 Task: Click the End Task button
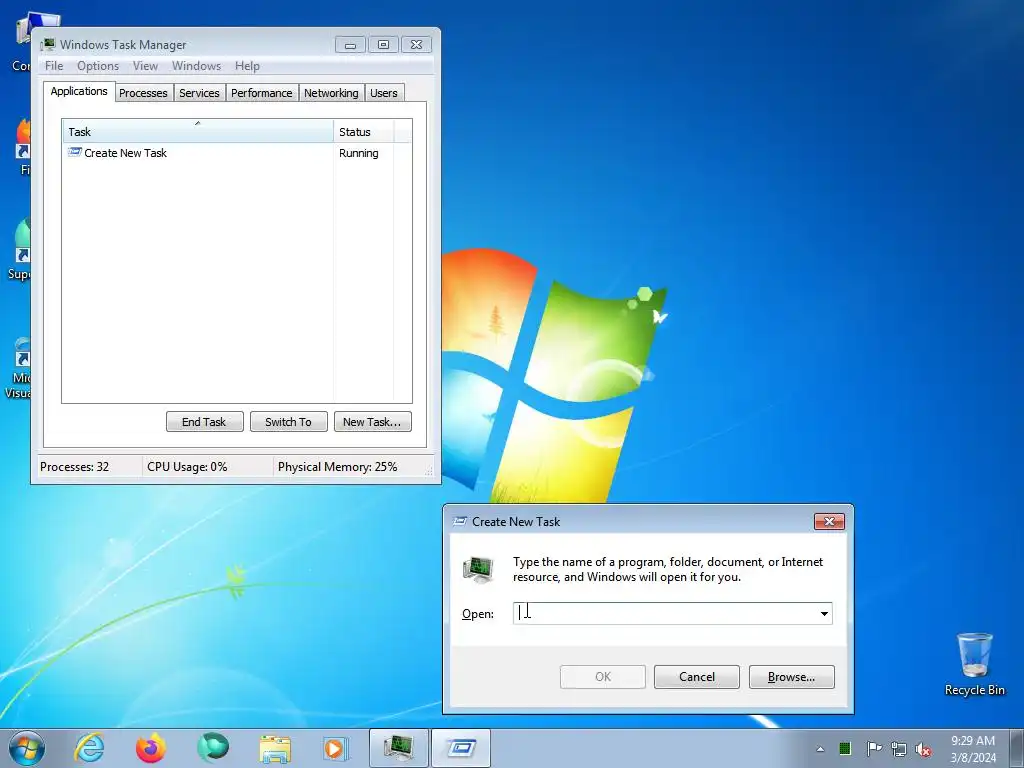coord(204,422)
